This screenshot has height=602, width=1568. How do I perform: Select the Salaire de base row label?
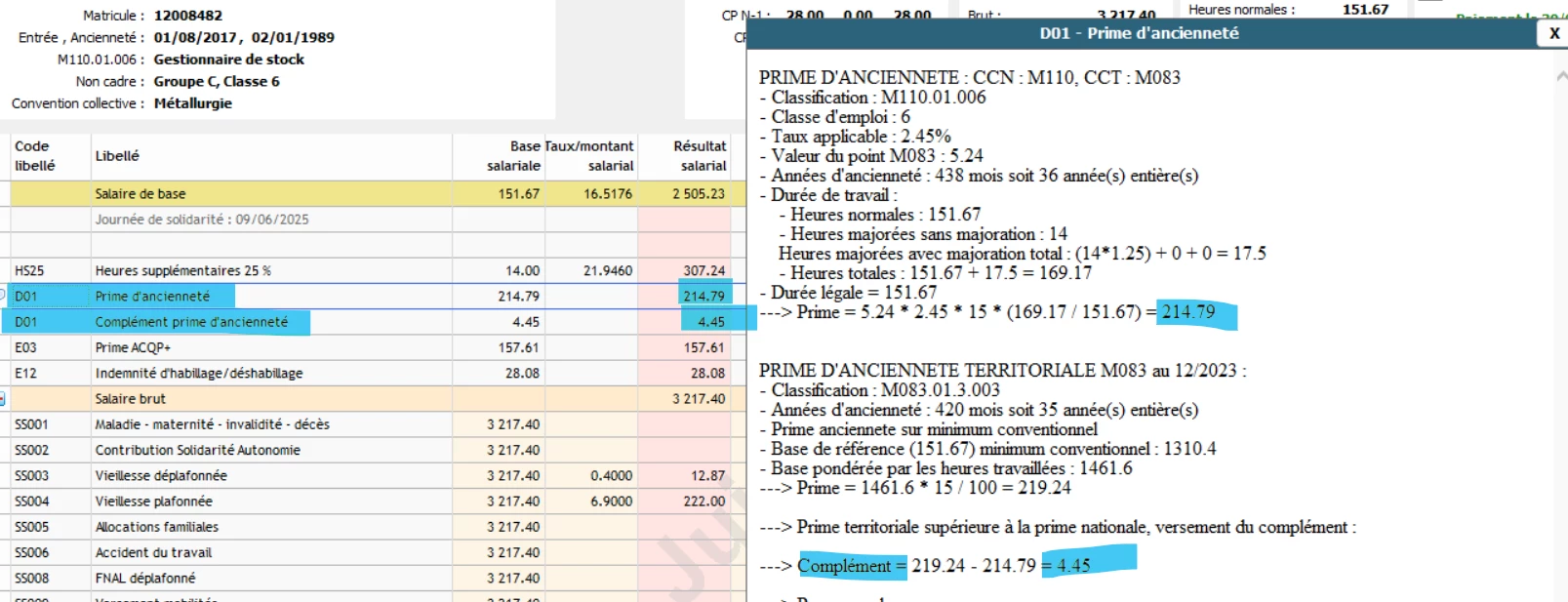coord(141,194)
